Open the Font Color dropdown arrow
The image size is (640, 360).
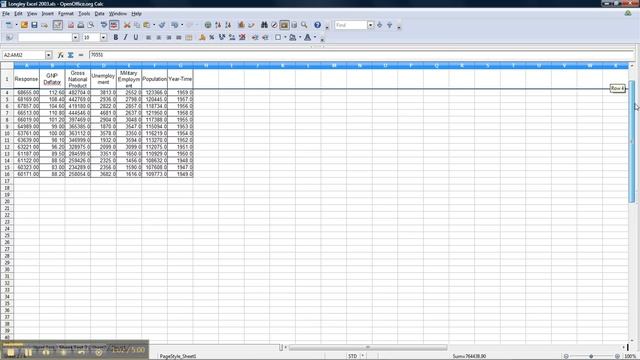pos(315,37)
